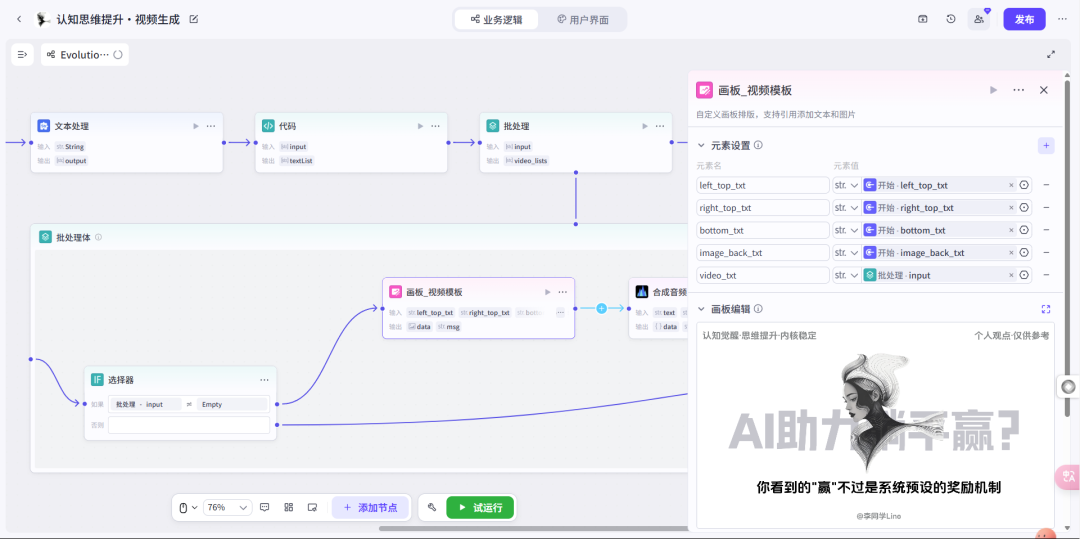Viewport: 1080px width, 539px height.
Task: Add node between 画板 and 合成音频
Action: point(601,308)
